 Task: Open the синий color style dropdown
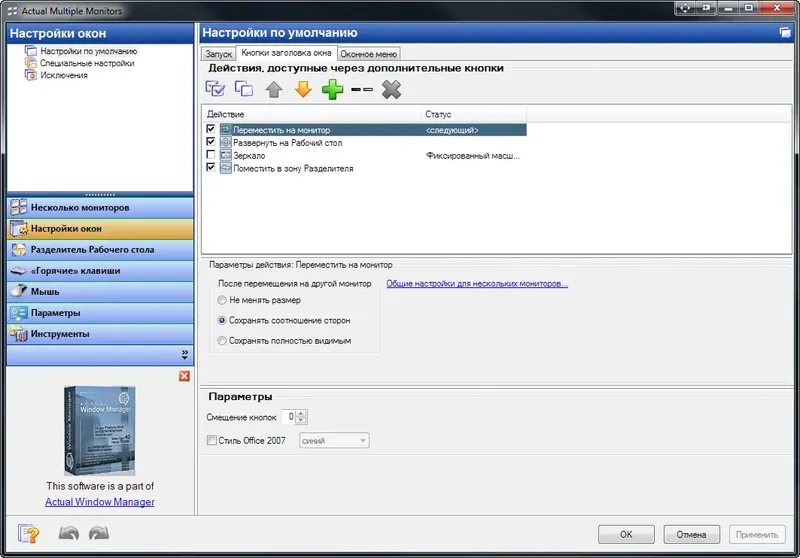pyautogui.click(x=334, y=441)
